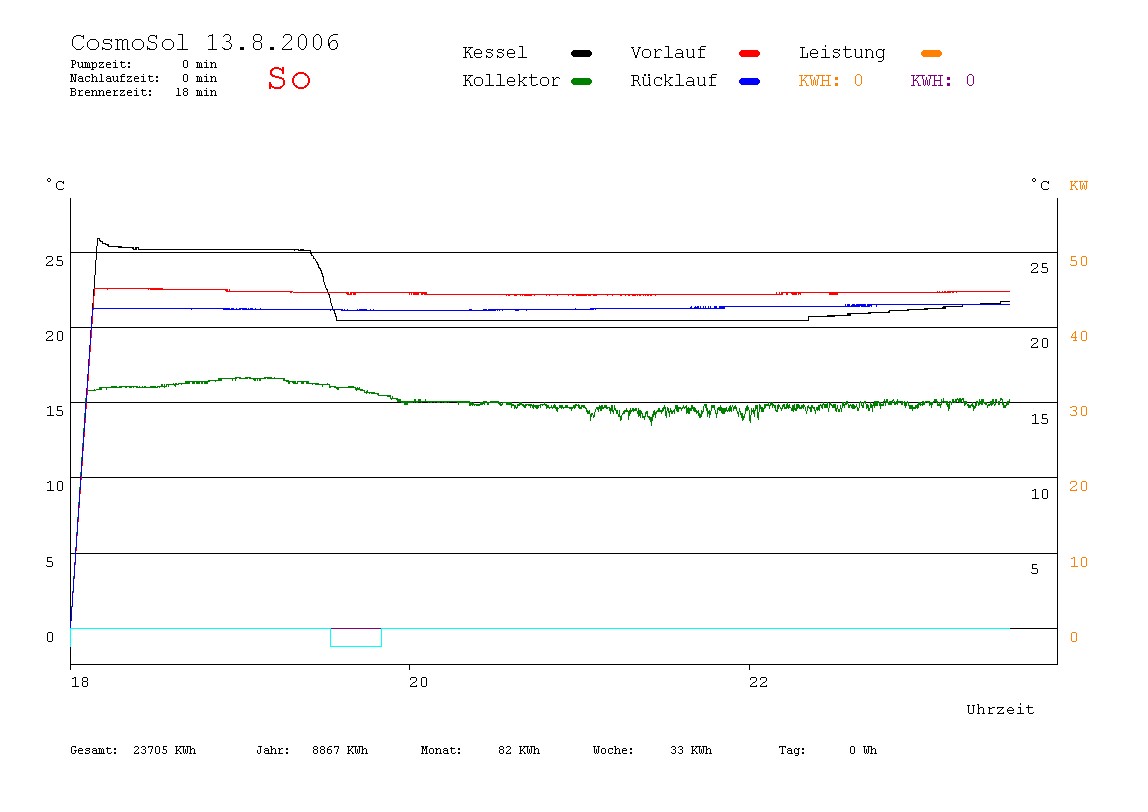Click the "Leistung" legend label
1148x812 pixels.
pos(842,53)
